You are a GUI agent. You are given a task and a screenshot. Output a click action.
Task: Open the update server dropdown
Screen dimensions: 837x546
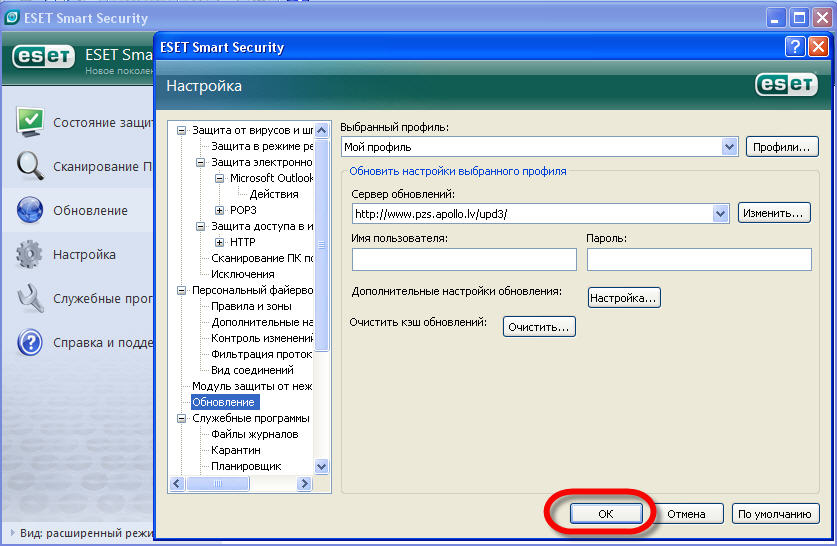pyautogui.click(x=720, y=213)
